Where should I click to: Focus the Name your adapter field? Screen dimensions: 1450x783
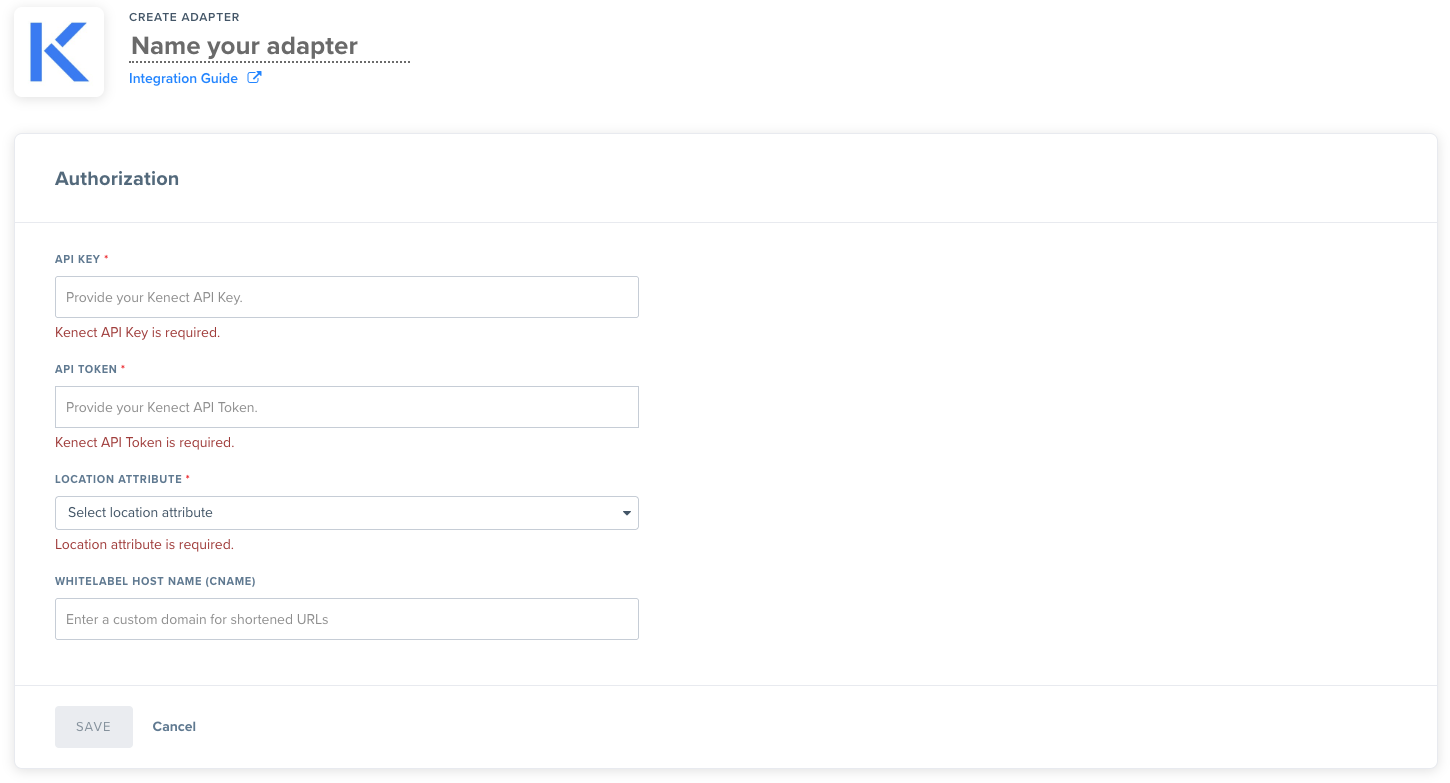tap(269, 46)
